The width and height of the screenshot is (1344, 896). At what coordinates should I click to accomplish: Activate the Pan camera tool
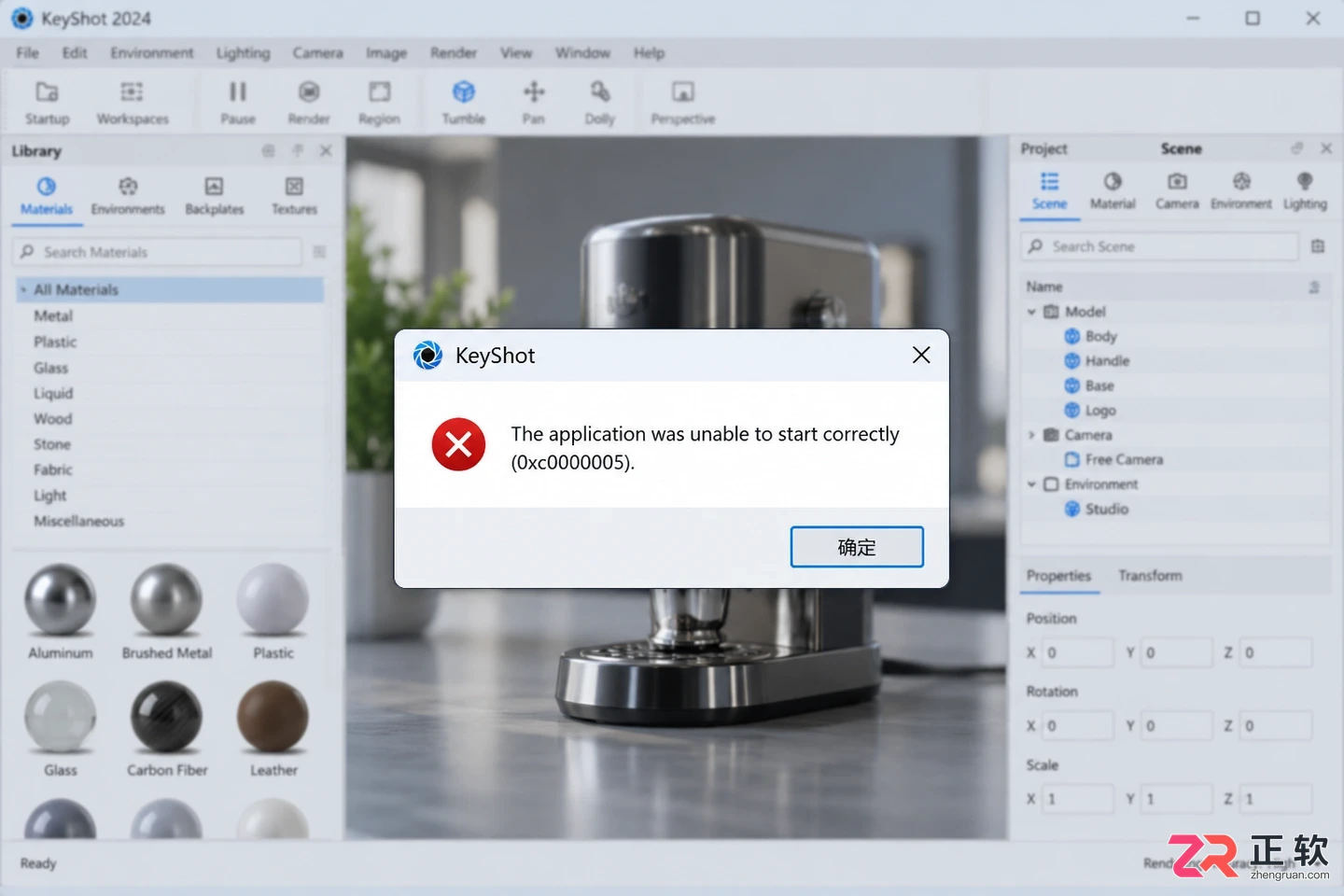pyautogui.click(x=534, y=103)
